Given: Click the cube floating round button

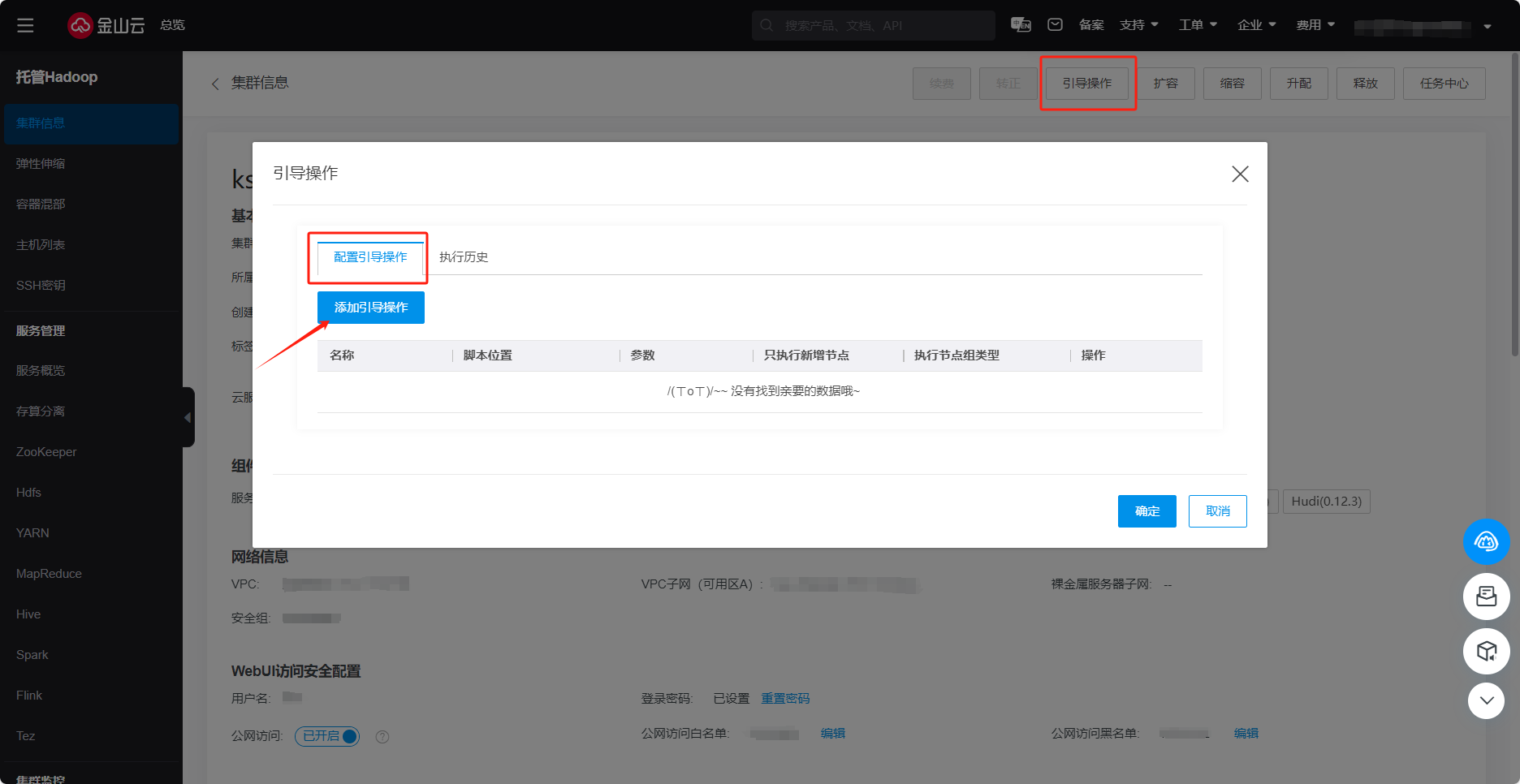Looking at the screenshot, I should [x=1486, y=651].
